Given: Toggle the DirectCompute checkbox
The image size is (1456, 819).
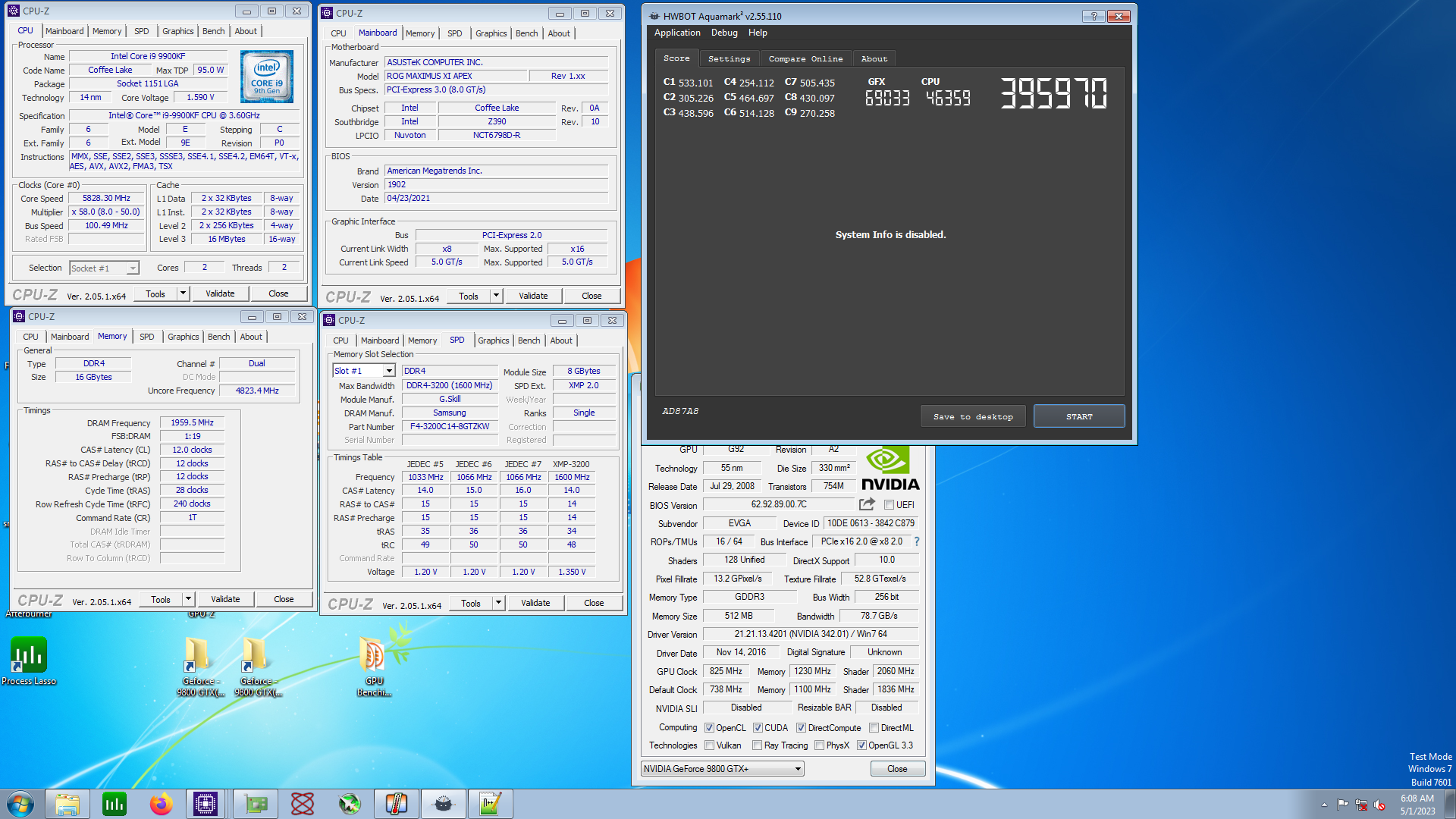Looking at the screenshot, I should pyautogui.click(x=801, y=728).
